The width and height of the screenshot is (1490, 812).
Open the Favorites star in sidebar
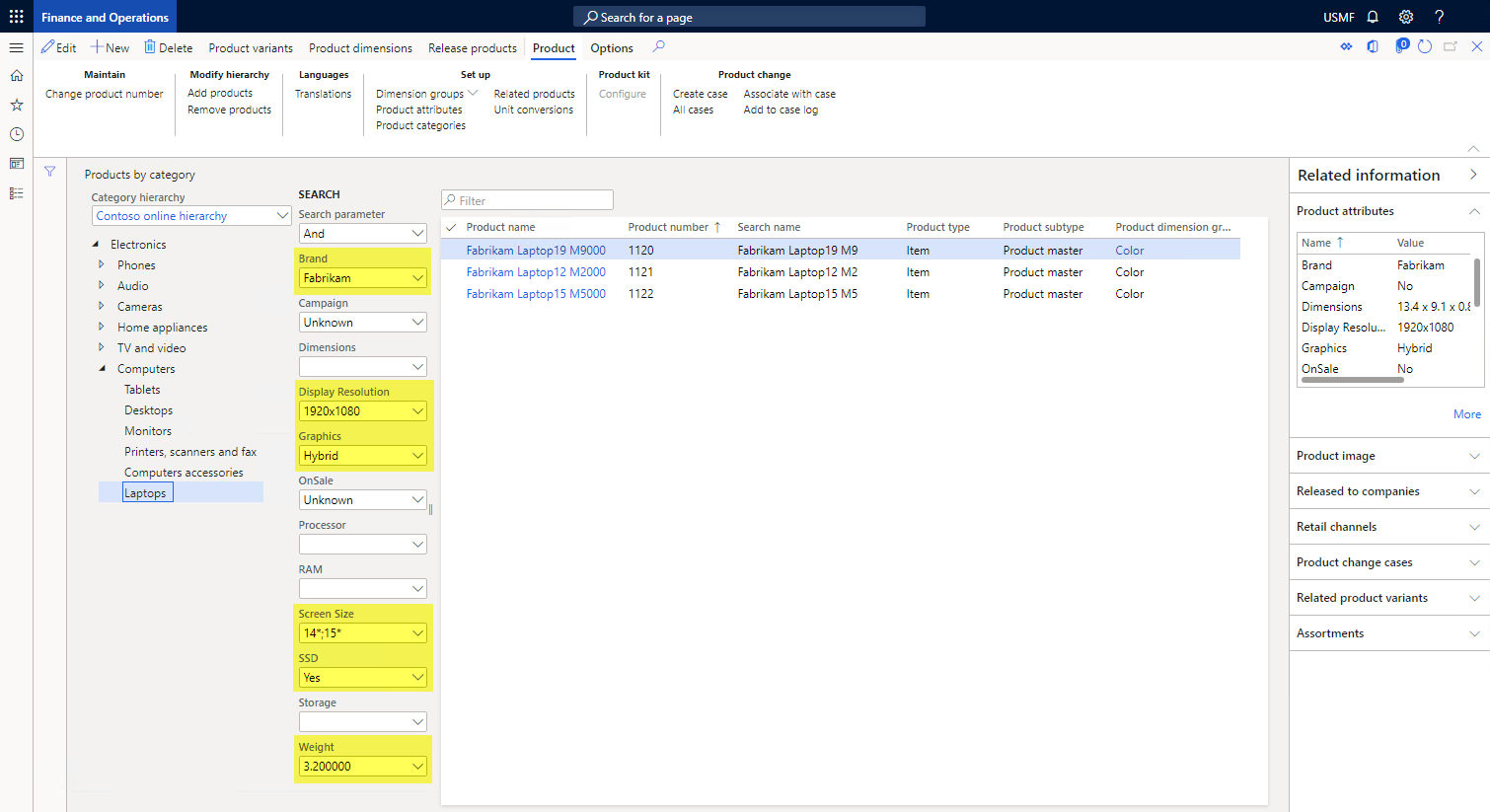tap(17, 105)
